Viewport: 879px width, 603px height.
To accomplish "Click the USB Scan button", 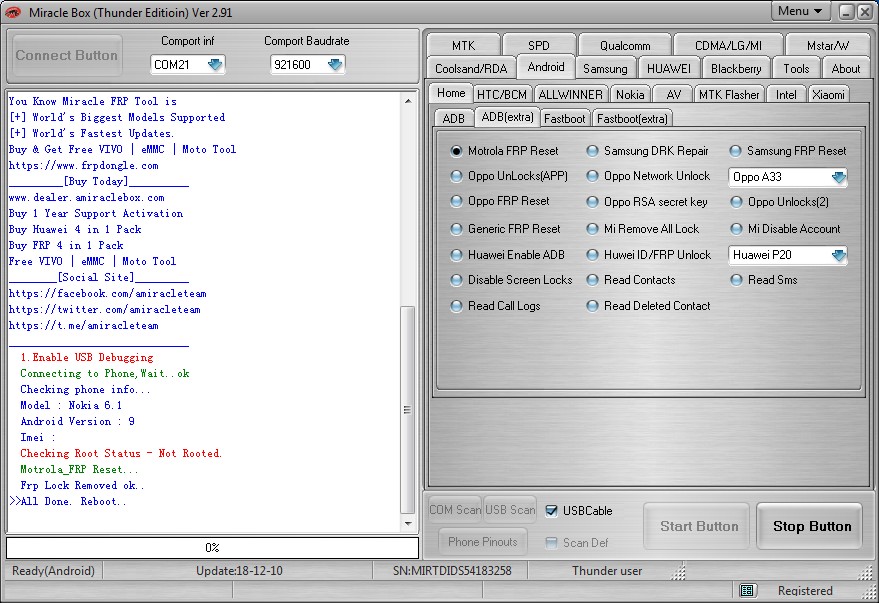I will point(510,510).
